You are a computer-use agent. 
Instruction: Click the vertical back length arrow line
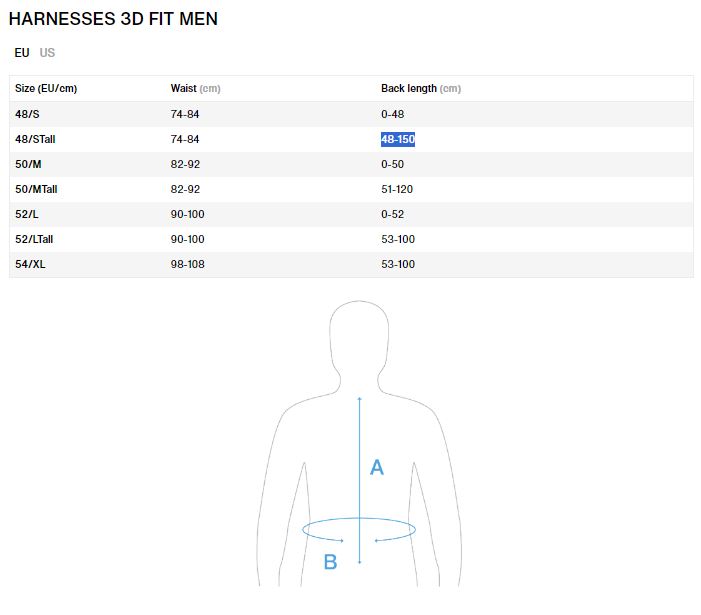click(x=359, y=450)
